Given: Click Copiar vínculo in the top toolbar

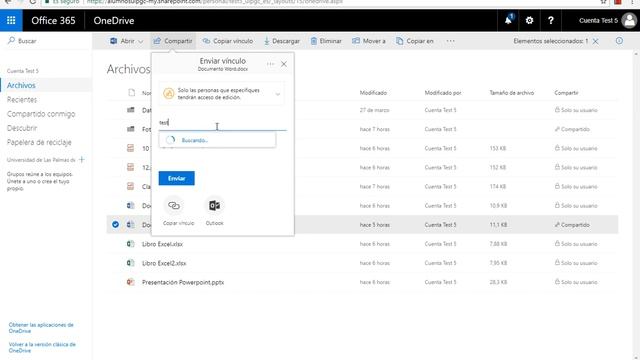Looking at the screenshot, I should pos(228,41).
